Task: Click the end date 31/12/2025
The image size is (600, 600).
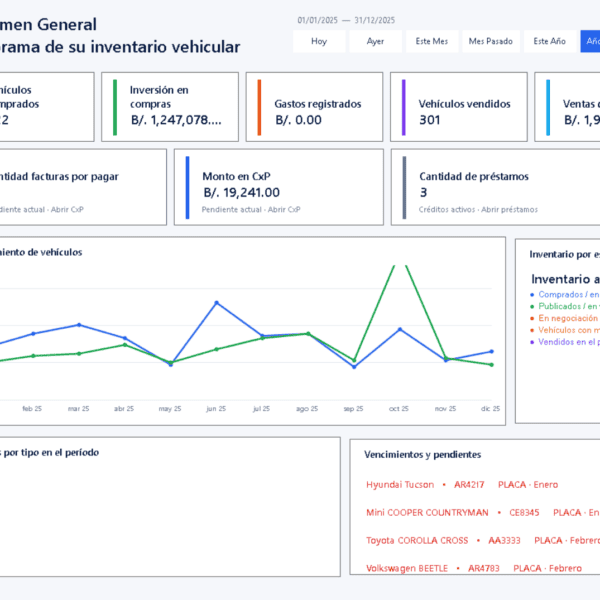Action: click(x=375, y=20)
